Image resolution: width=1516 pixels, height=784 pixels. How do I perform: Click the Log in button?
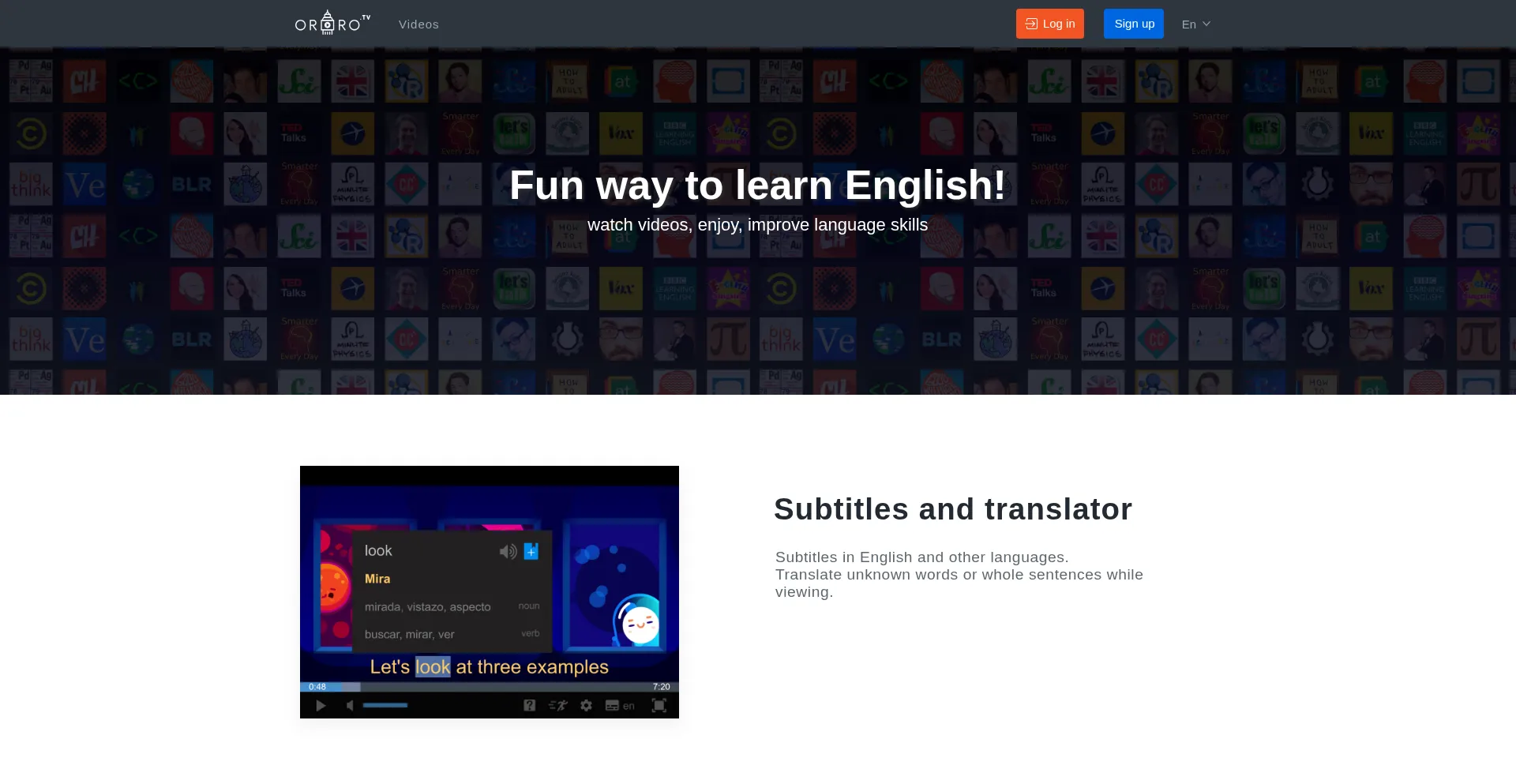(x=1049, y=24)
